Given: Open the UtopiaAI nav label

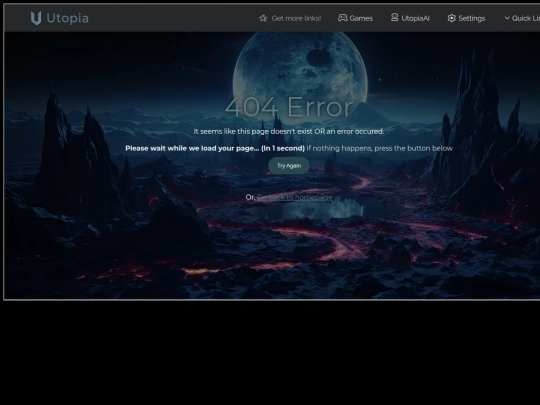Looking at the screenshot, I should pos(415,18).
